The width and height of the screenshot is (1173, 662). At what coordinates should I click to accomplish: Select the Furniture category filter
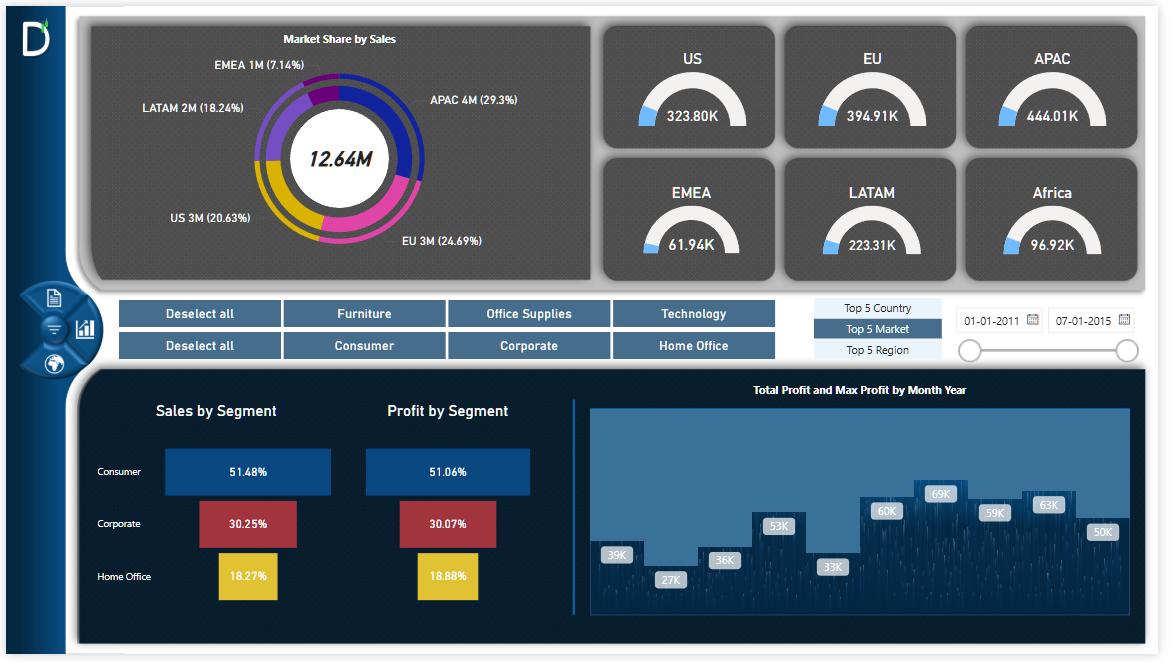364,314
